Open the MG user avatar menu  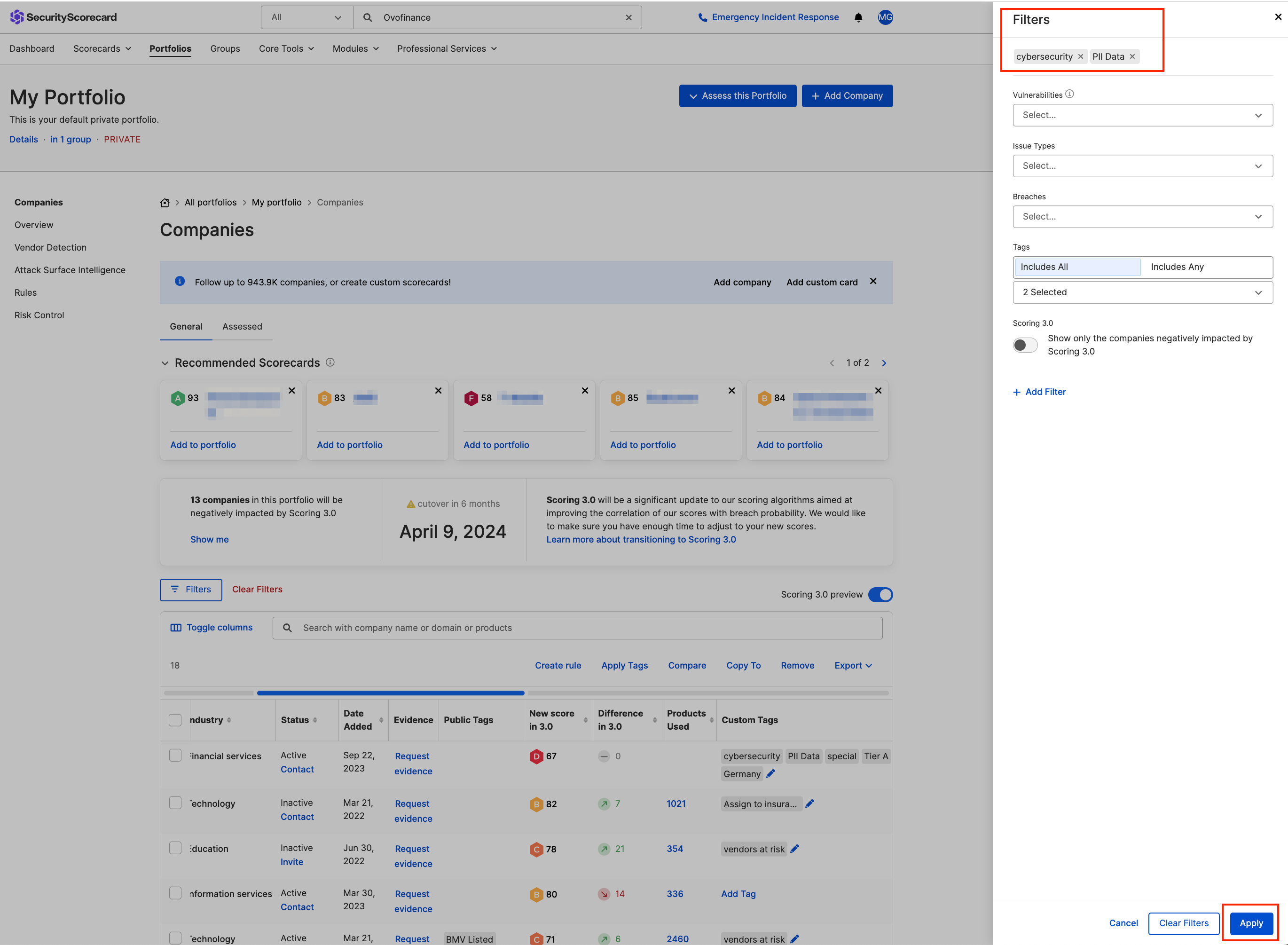(885, 18)
